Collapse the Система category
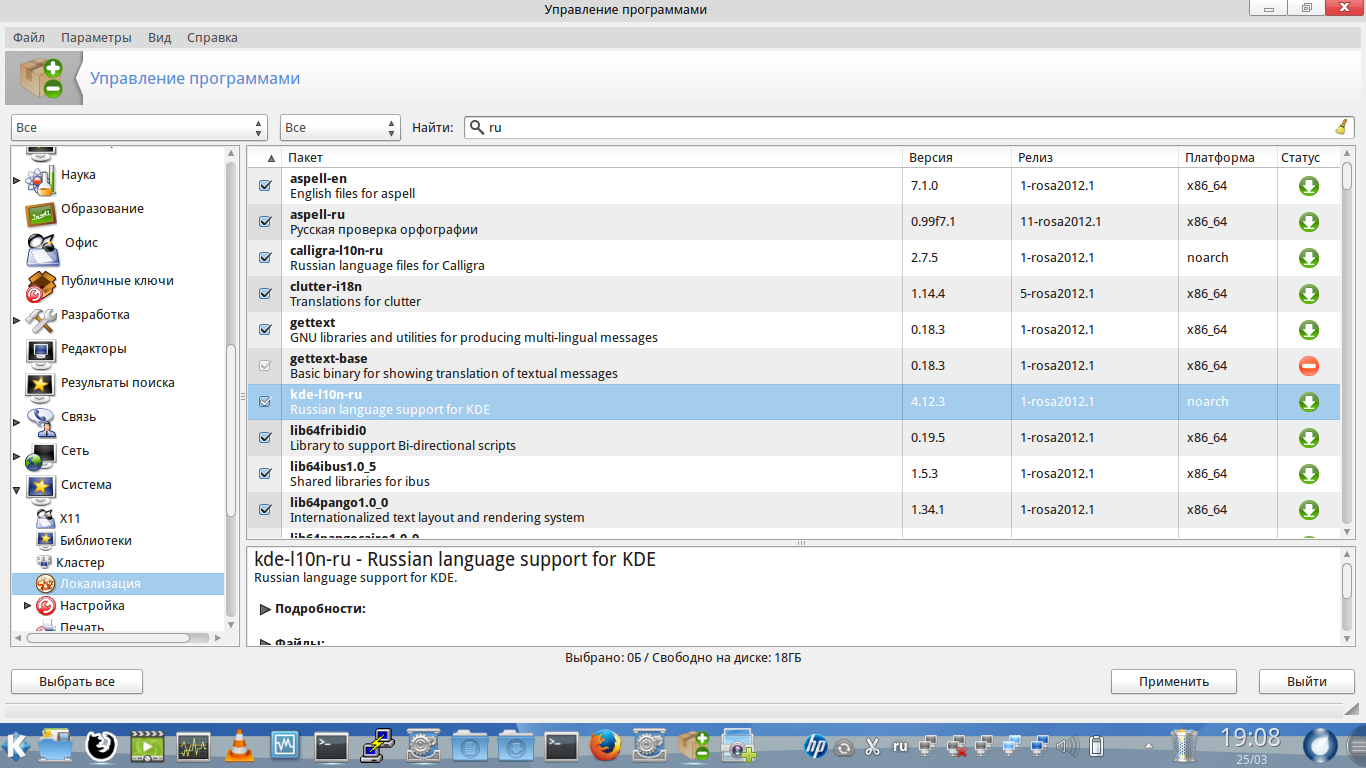Screen dimensions: 1366x768 [x=16, y=491]
